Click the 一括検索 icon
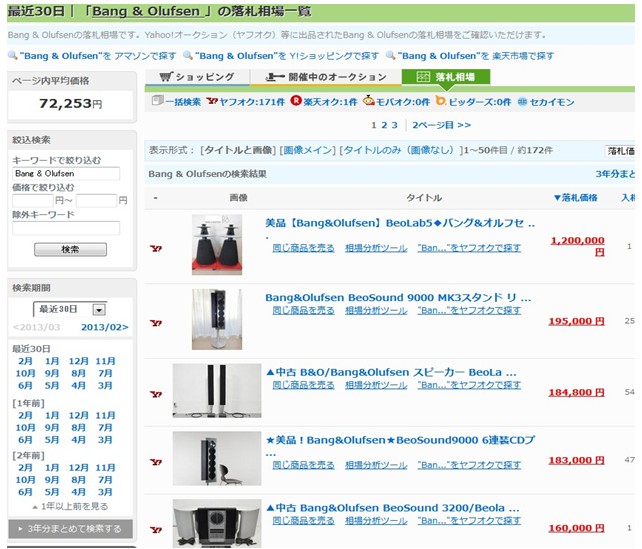The image size is (642, 549). 157,102
